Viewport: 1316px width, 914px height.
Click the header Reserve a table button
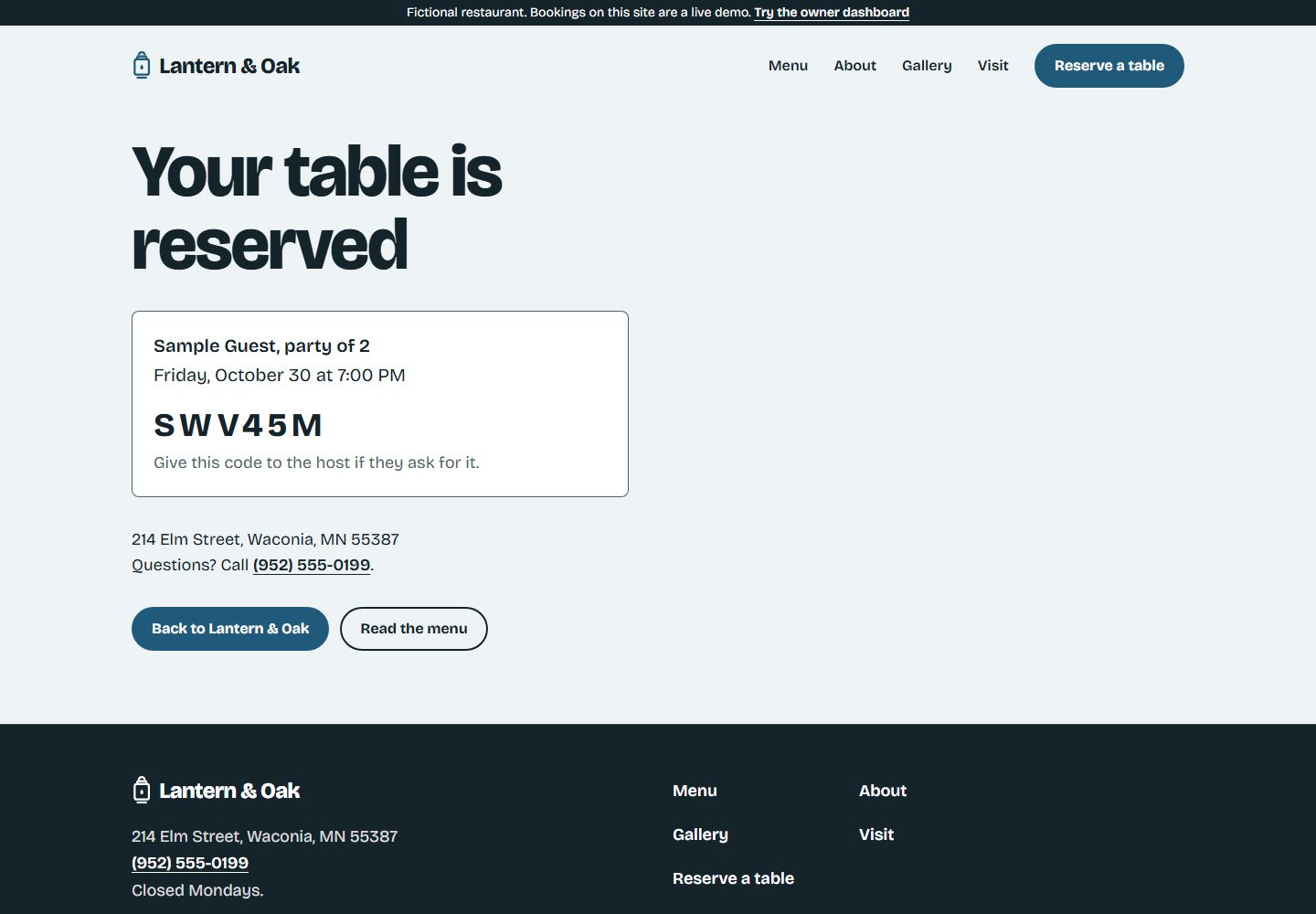(x=1109, y=66)
